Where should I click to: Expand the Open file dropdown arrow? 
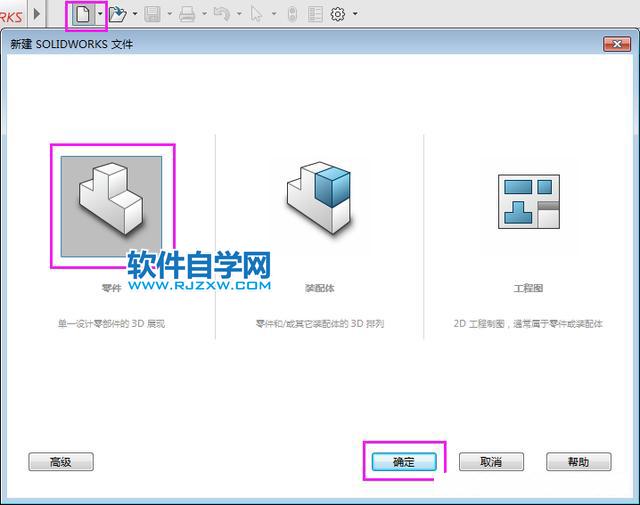(x=135, y=14)
